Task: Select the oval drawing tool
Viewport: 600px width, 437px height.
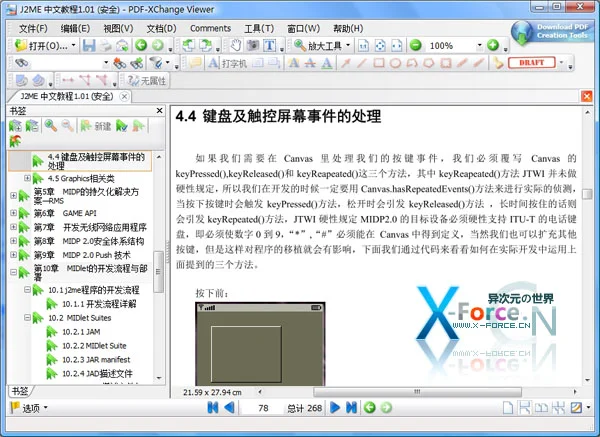Action: (395, 63)
